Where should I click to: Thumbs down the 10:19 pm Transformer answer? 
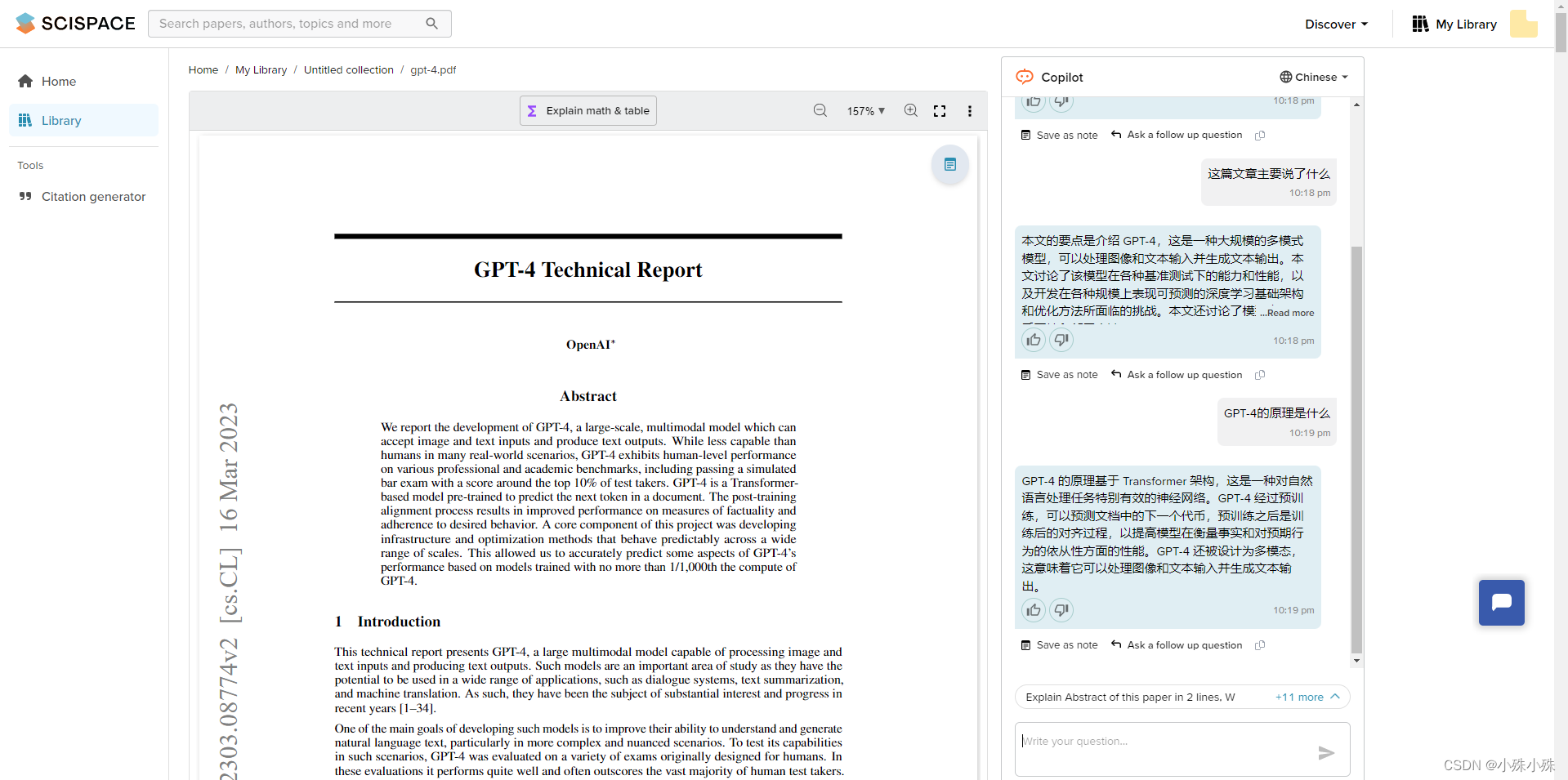click(x=1061, y=609)
